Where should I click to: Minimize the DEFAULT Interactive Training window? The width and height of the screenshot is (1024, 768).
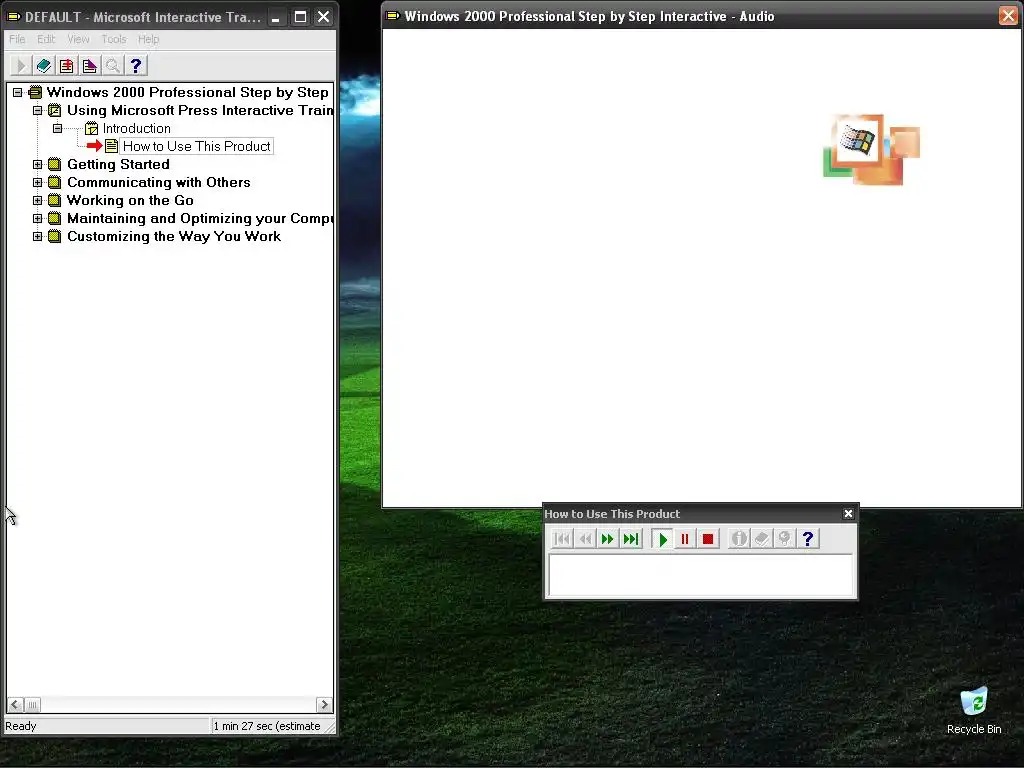[276, 17]
